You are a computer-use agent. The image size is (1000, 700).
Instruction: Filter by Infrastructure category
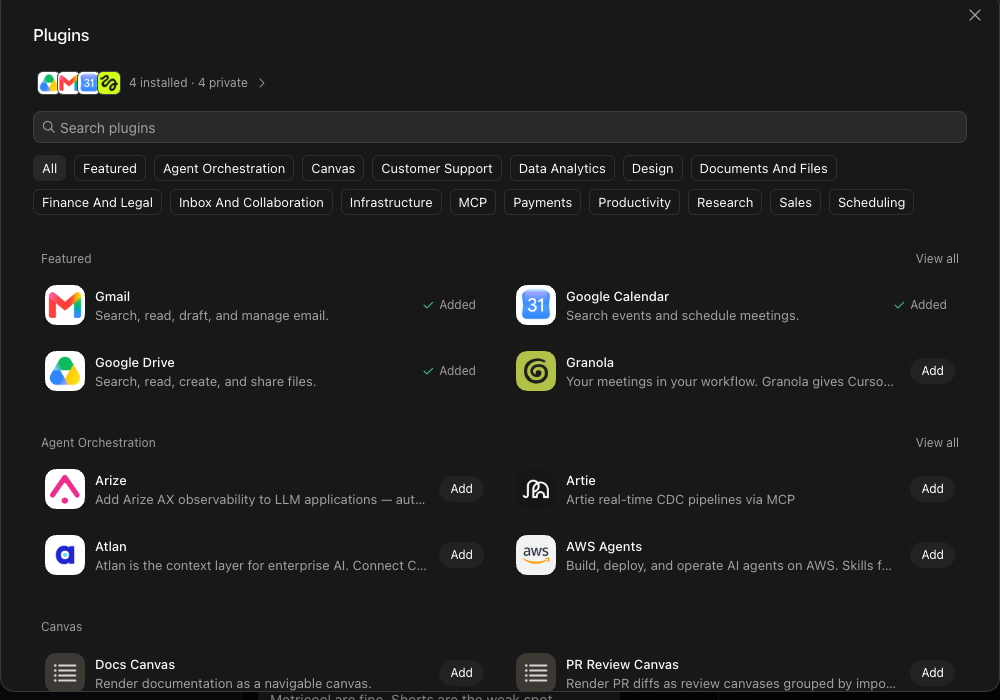[x=391, y=202]
